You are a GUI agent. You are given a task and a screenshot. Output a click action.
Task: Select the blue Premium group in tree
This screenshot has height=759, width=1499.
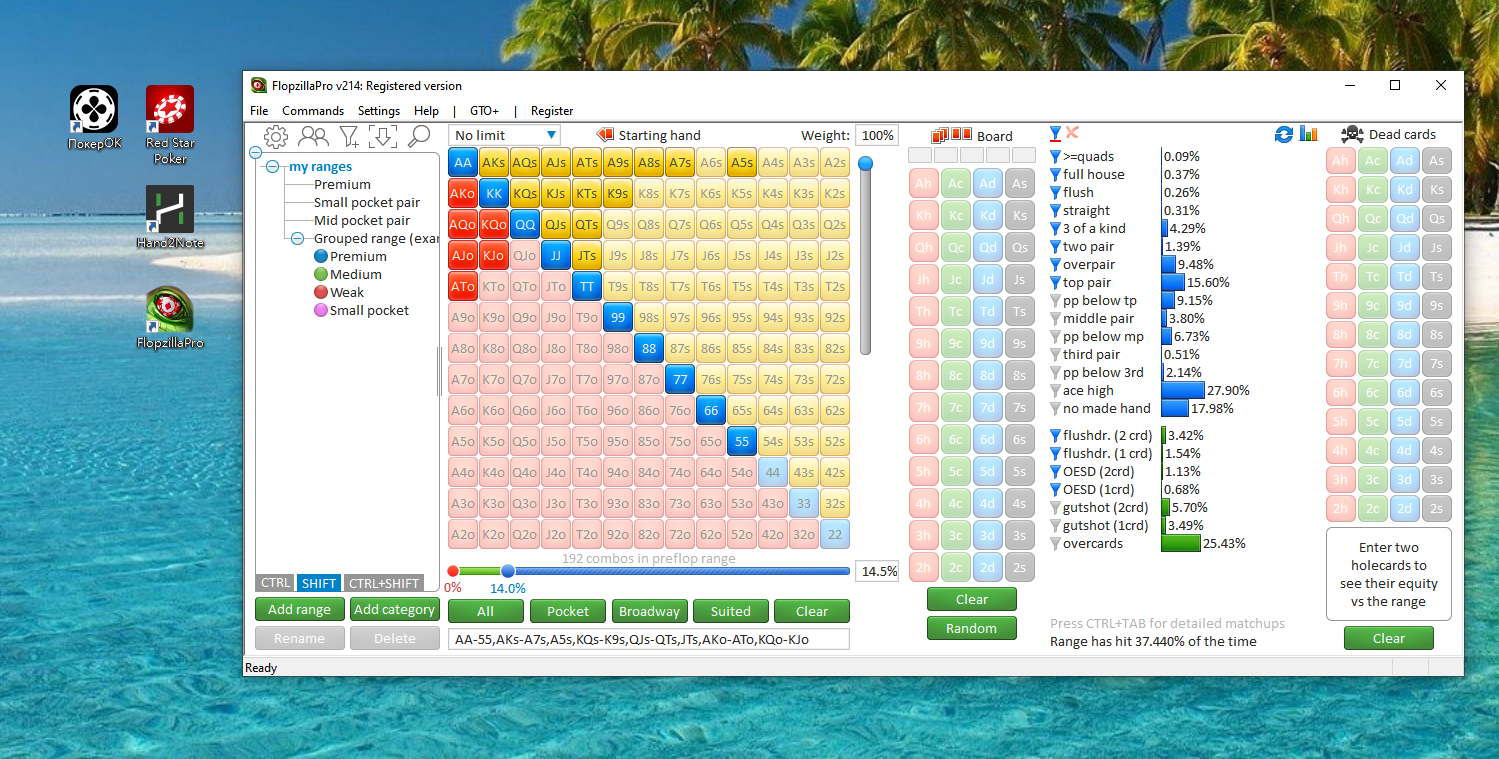click(350, 257)
